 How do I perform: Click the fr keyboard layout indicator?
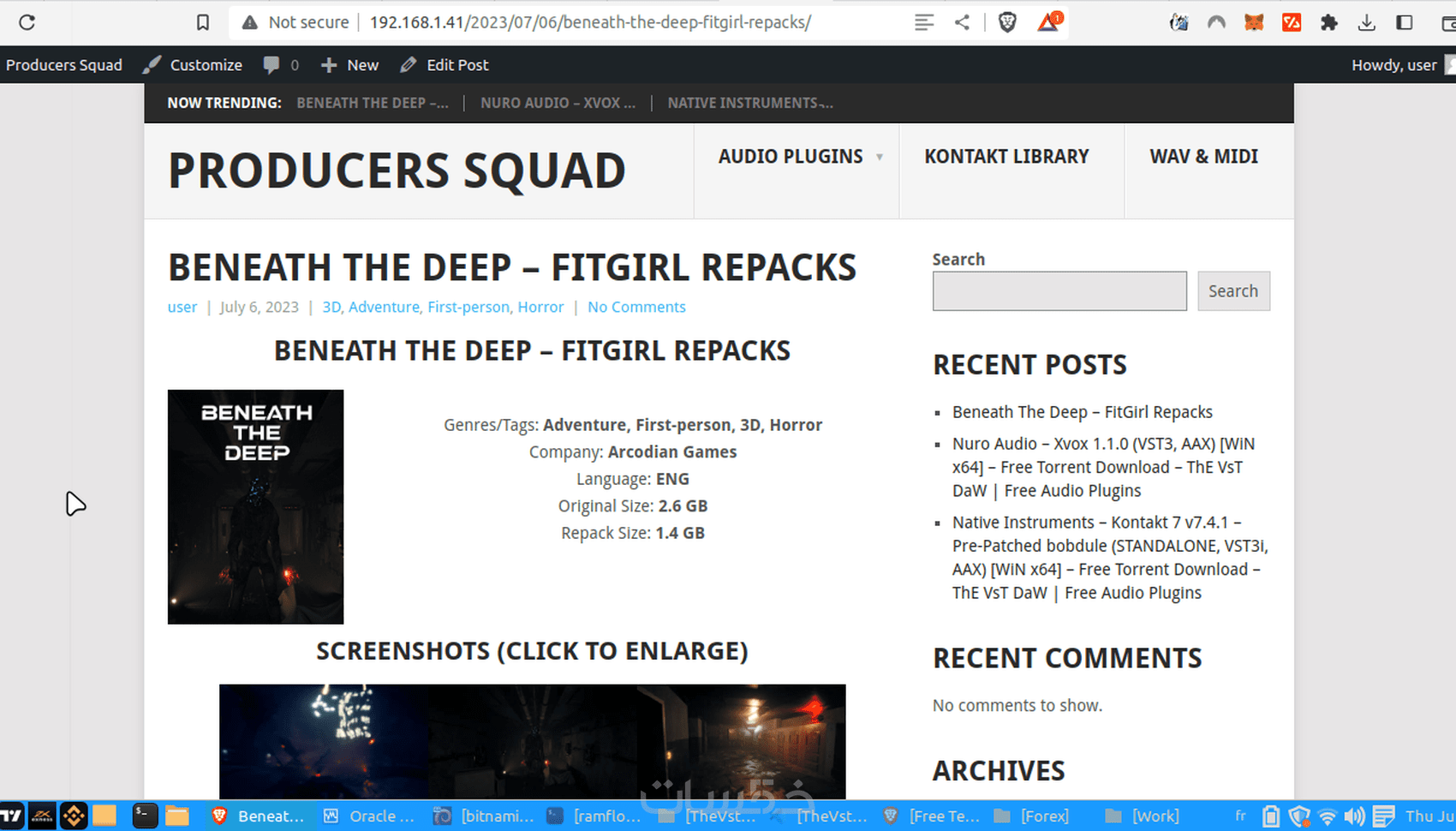1241,816
